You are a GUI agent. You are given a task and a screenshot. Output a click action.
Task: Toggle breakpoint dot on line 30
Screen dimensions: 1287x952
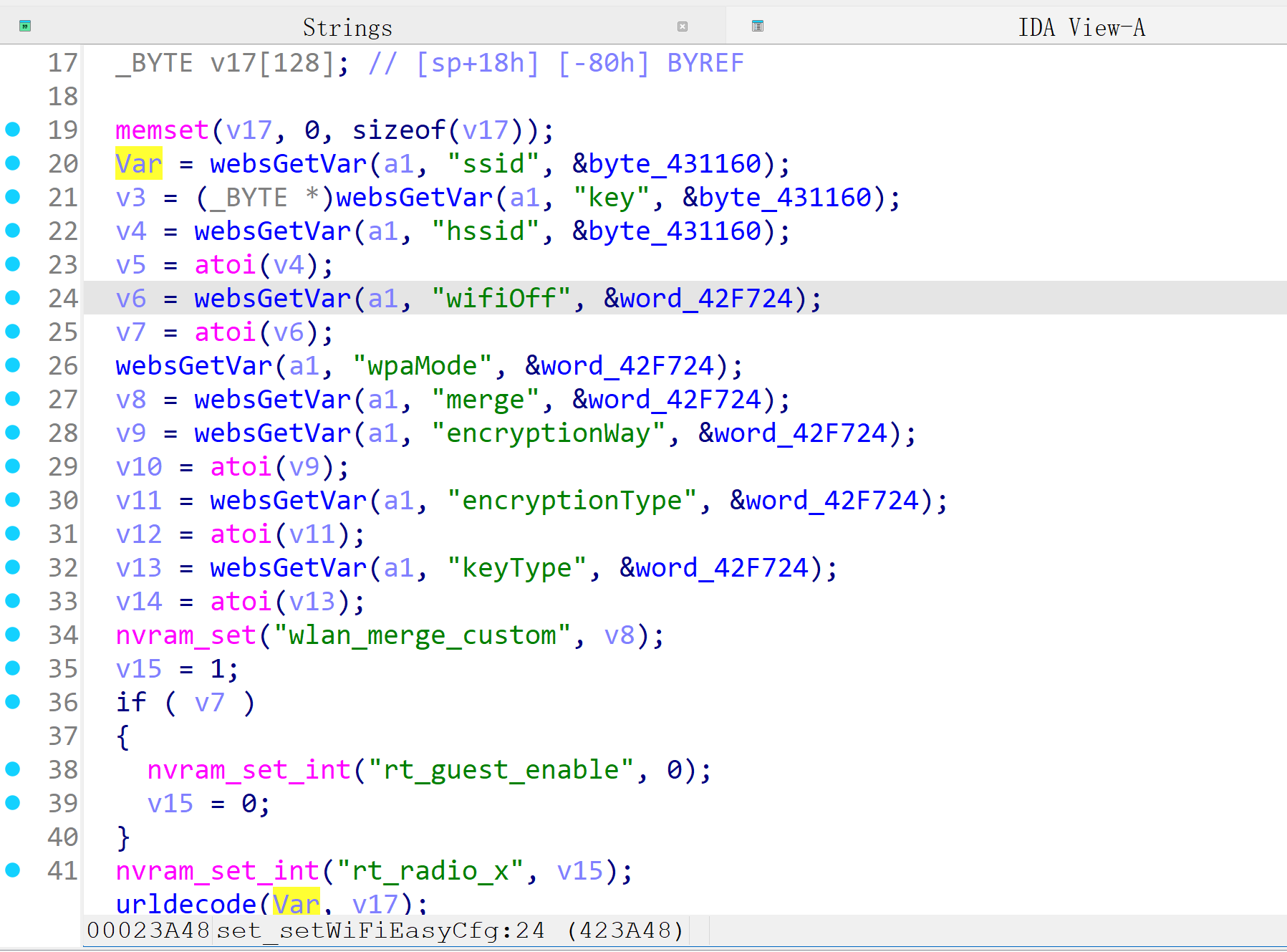click(x=13, y=500)
